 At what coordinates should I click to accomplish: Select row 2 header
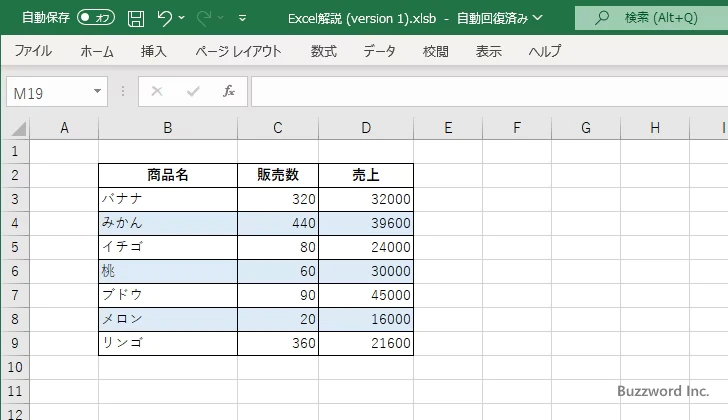[15, 175]
